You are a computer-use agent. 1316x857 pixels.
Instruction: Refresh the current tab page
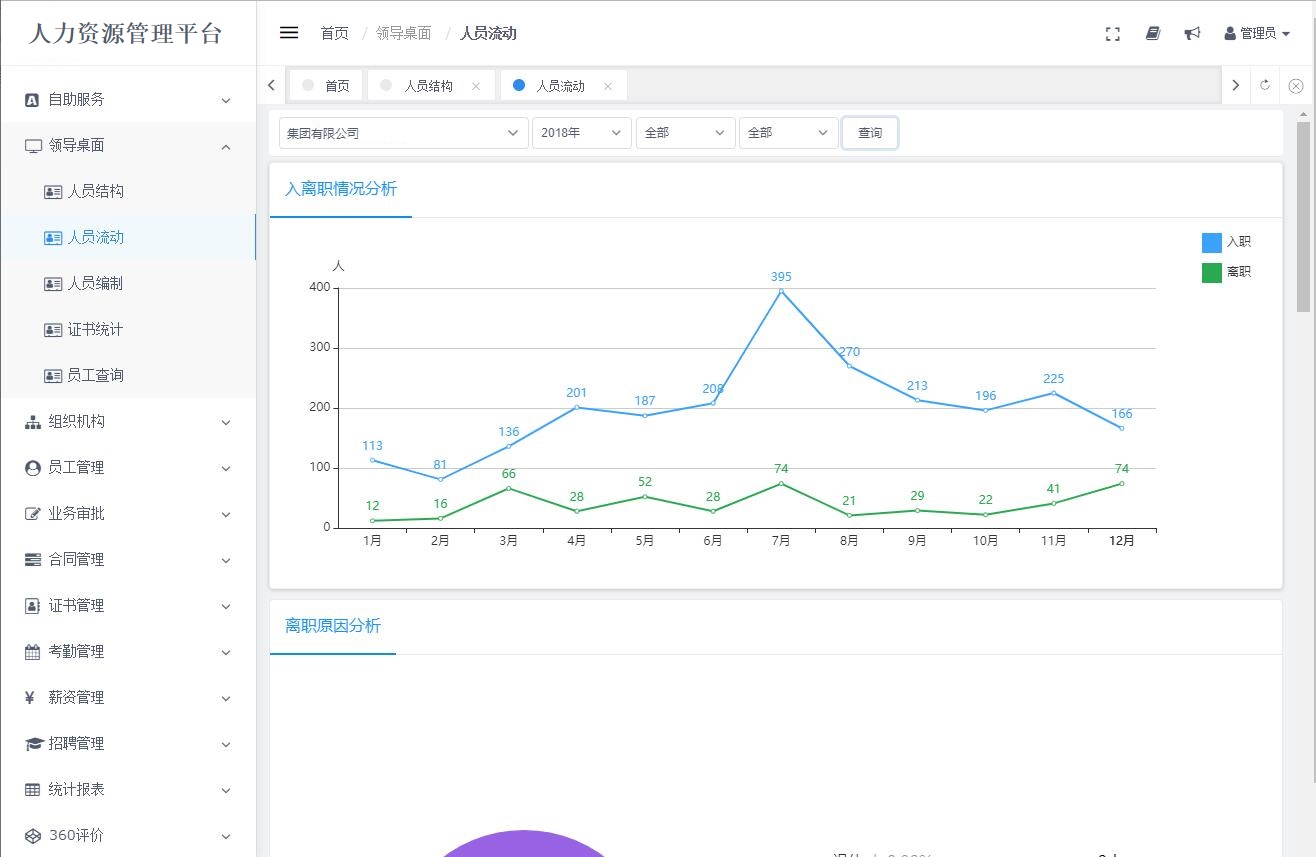[x=1265, y=85]
